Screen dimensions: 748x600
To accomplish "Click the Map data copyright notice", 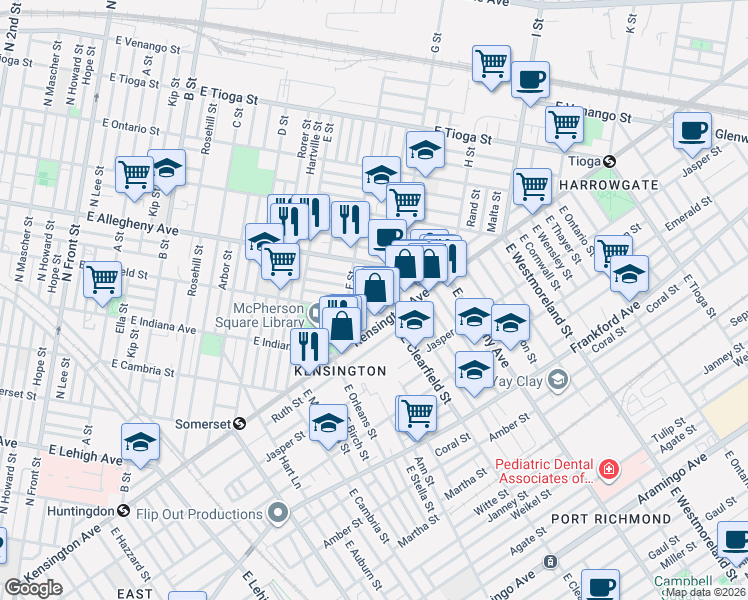I will coord(706,593).
